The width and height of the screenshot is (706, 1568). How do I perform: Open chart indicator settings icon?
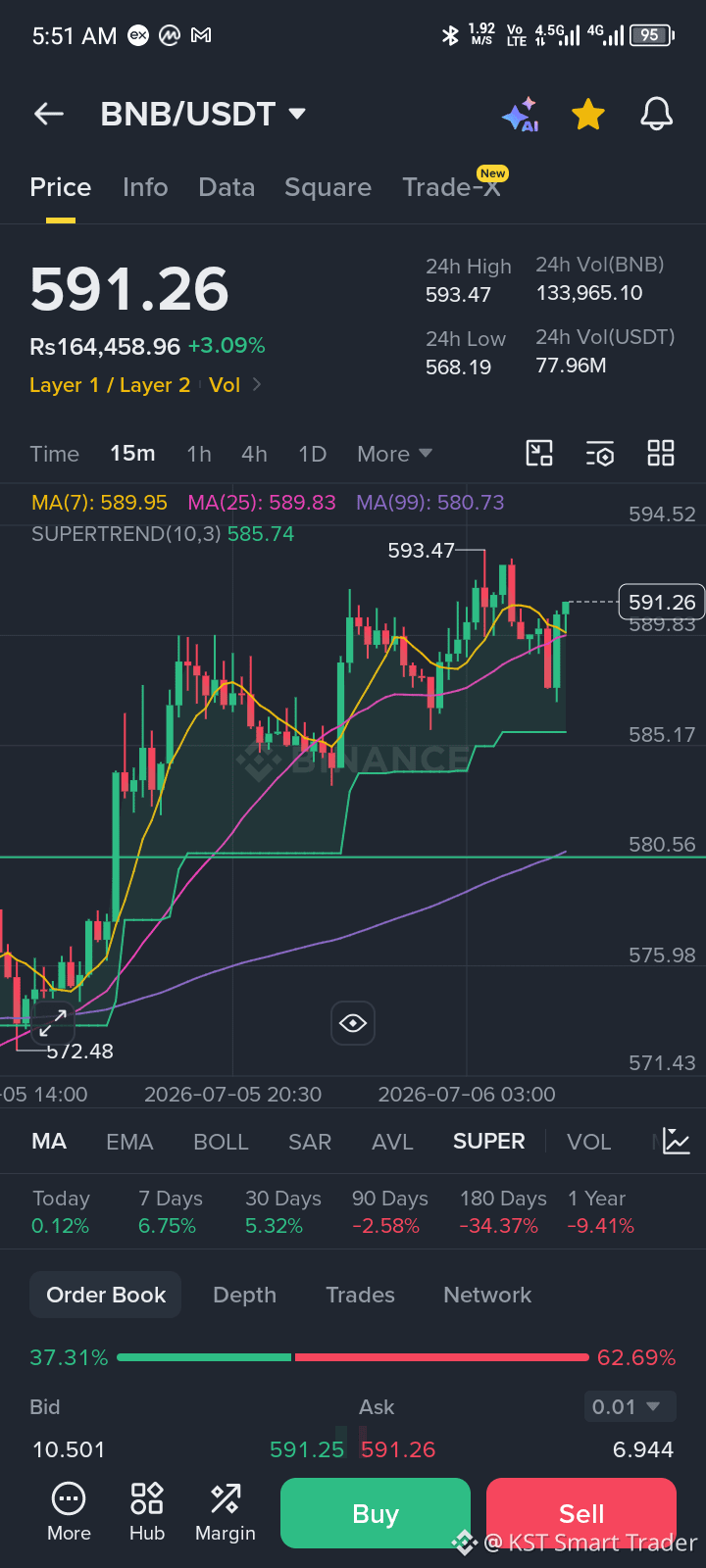click(x=600, y=453)
